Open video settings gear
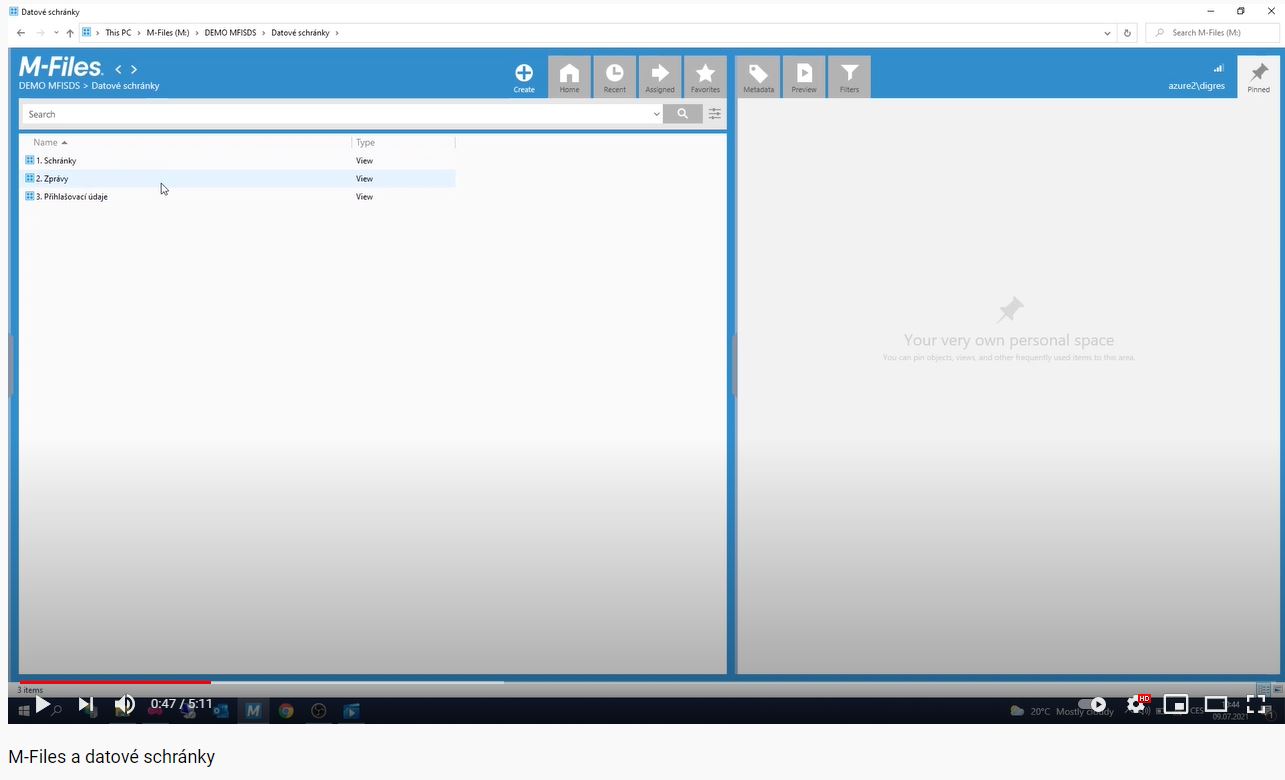The width and height of the screenshot is (1285, 780). [1136, 704]
